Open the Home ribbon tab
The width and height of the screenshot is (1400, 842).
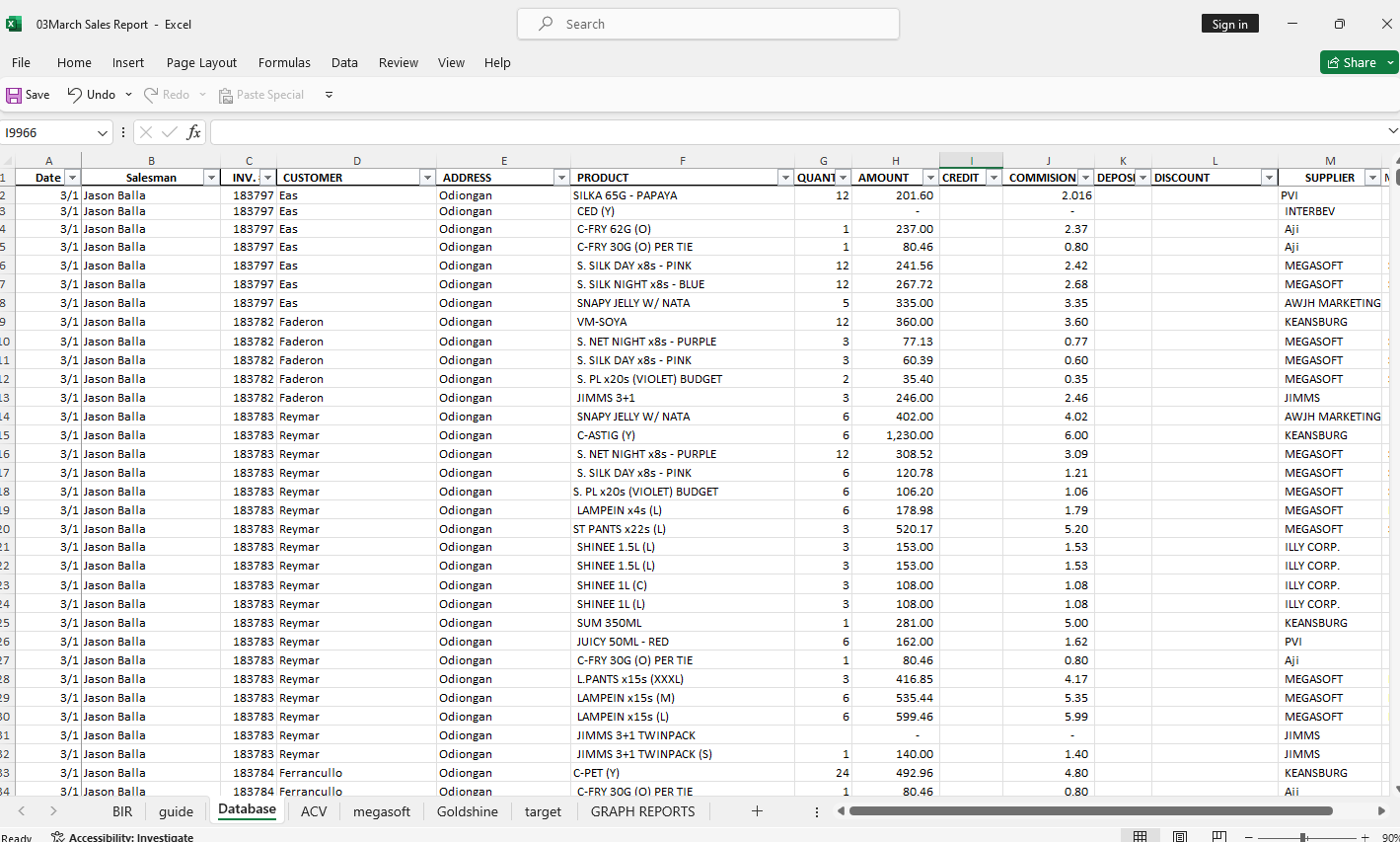pos(74,62)
